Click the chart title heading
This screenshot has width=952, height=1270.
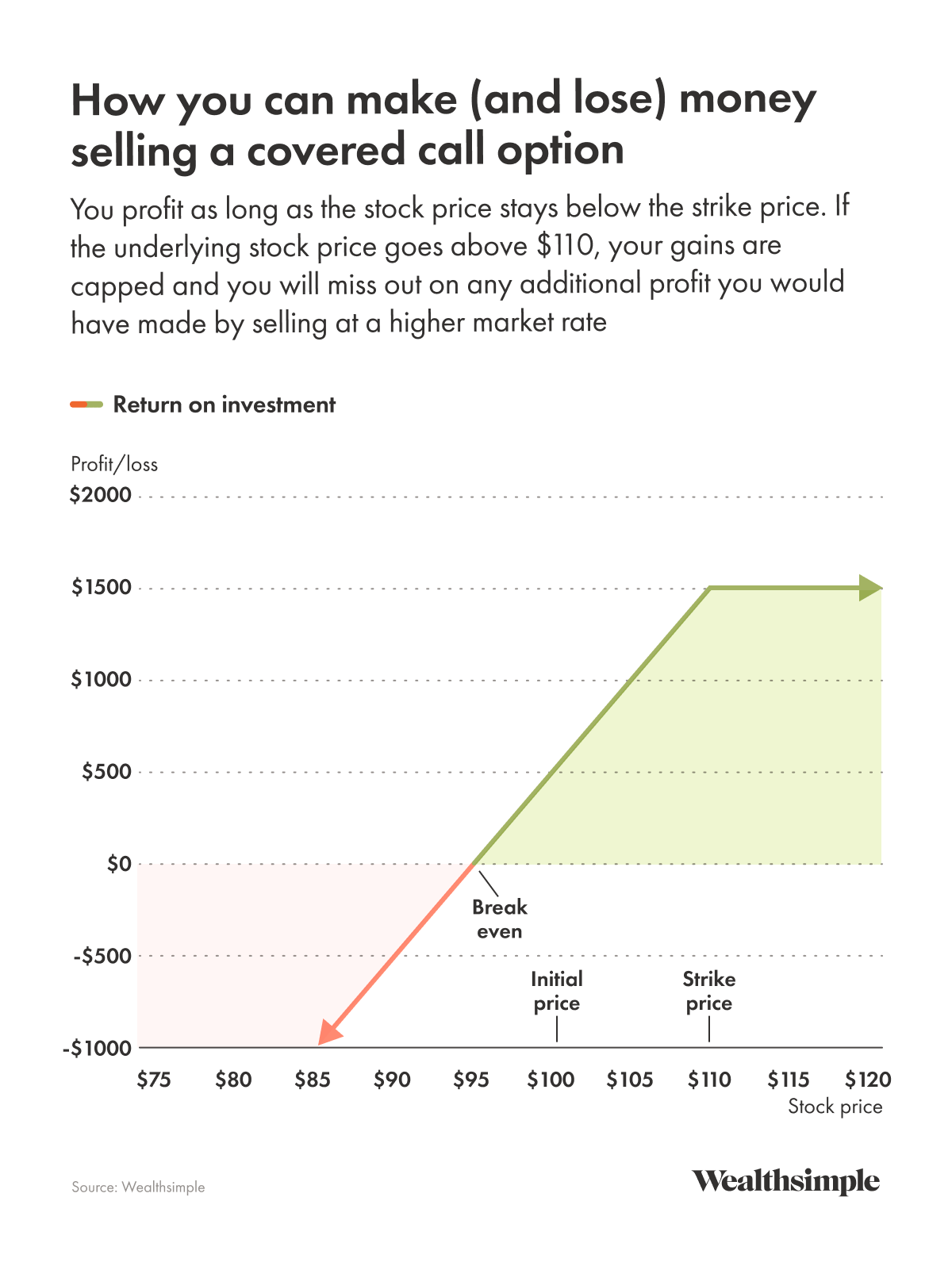pos(443,125)
